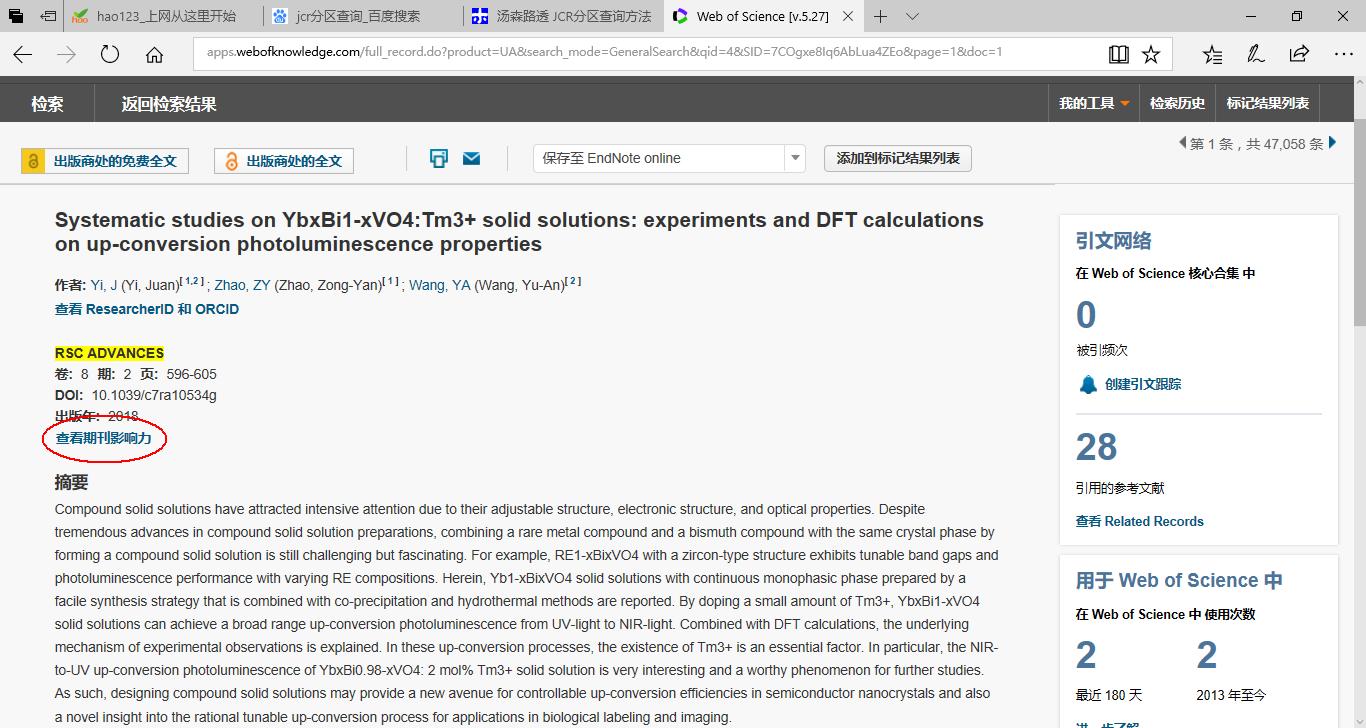Open 检索历史
Viewport: 1366px width, 728px height.
1178,103
